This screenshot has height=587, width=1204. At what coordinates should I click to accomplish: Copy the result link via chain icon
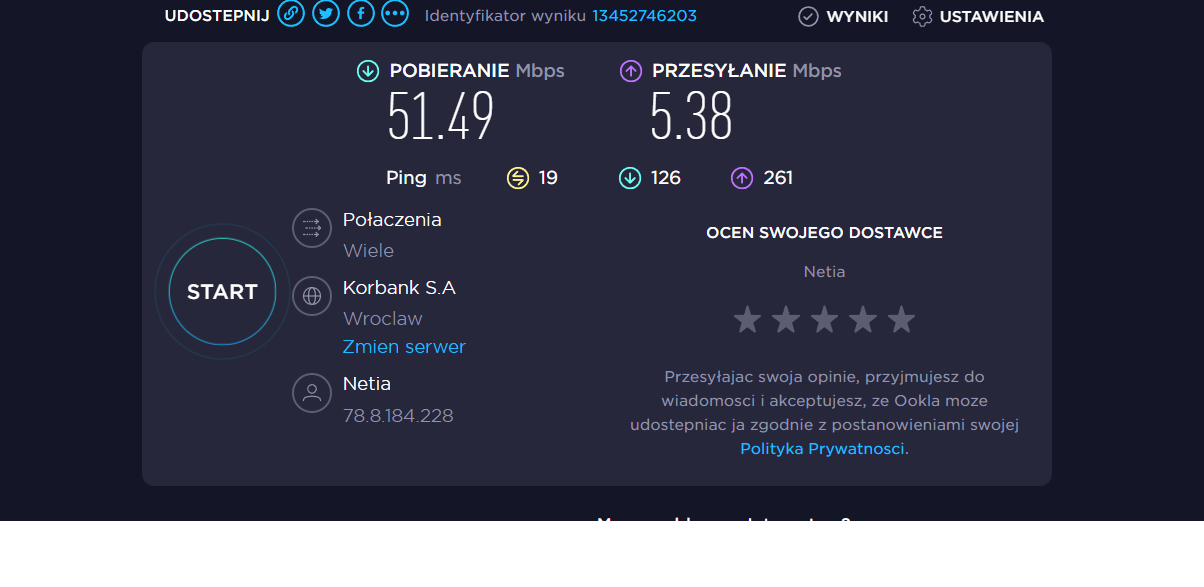pos(291,14)
